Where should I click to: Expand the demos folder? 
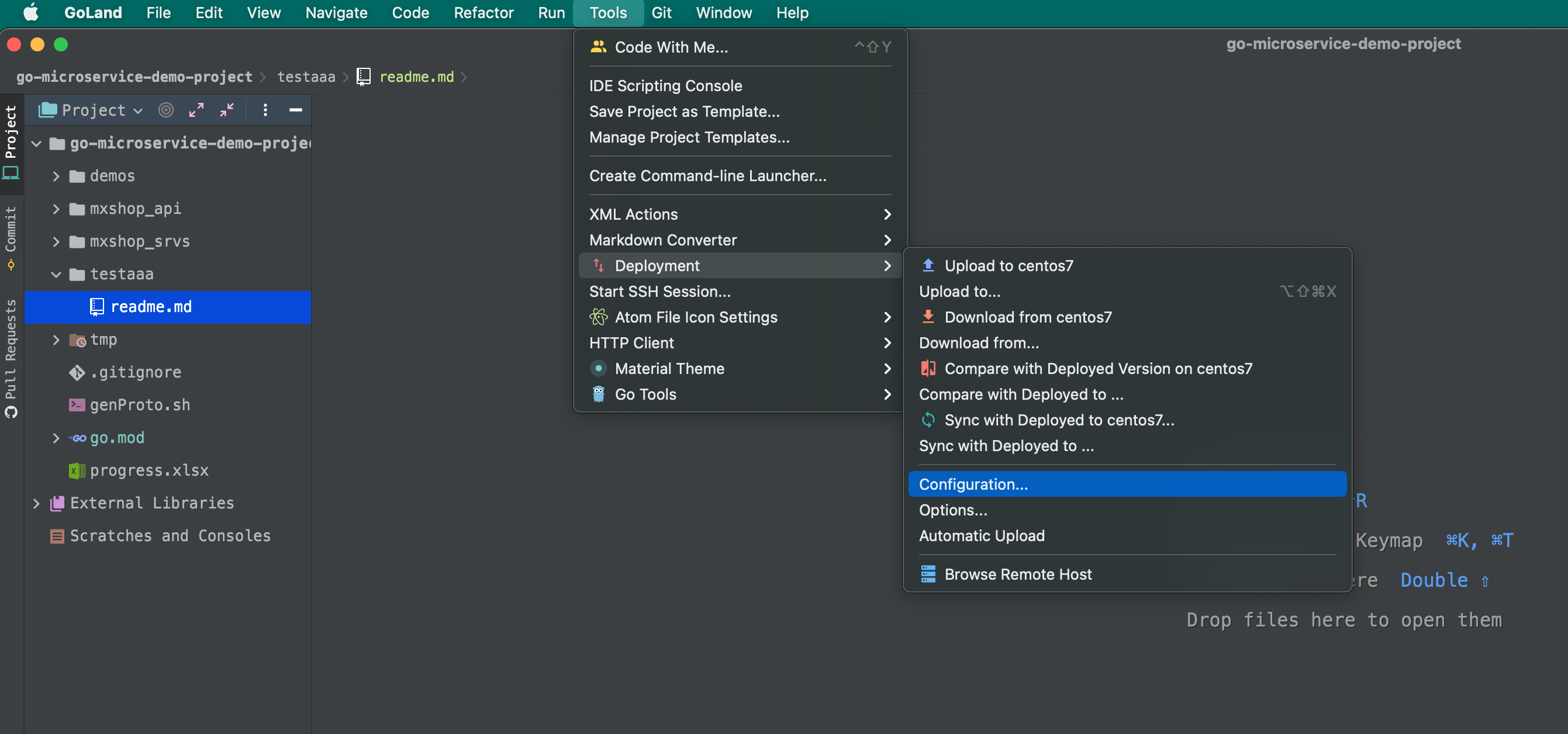point(56,176)
